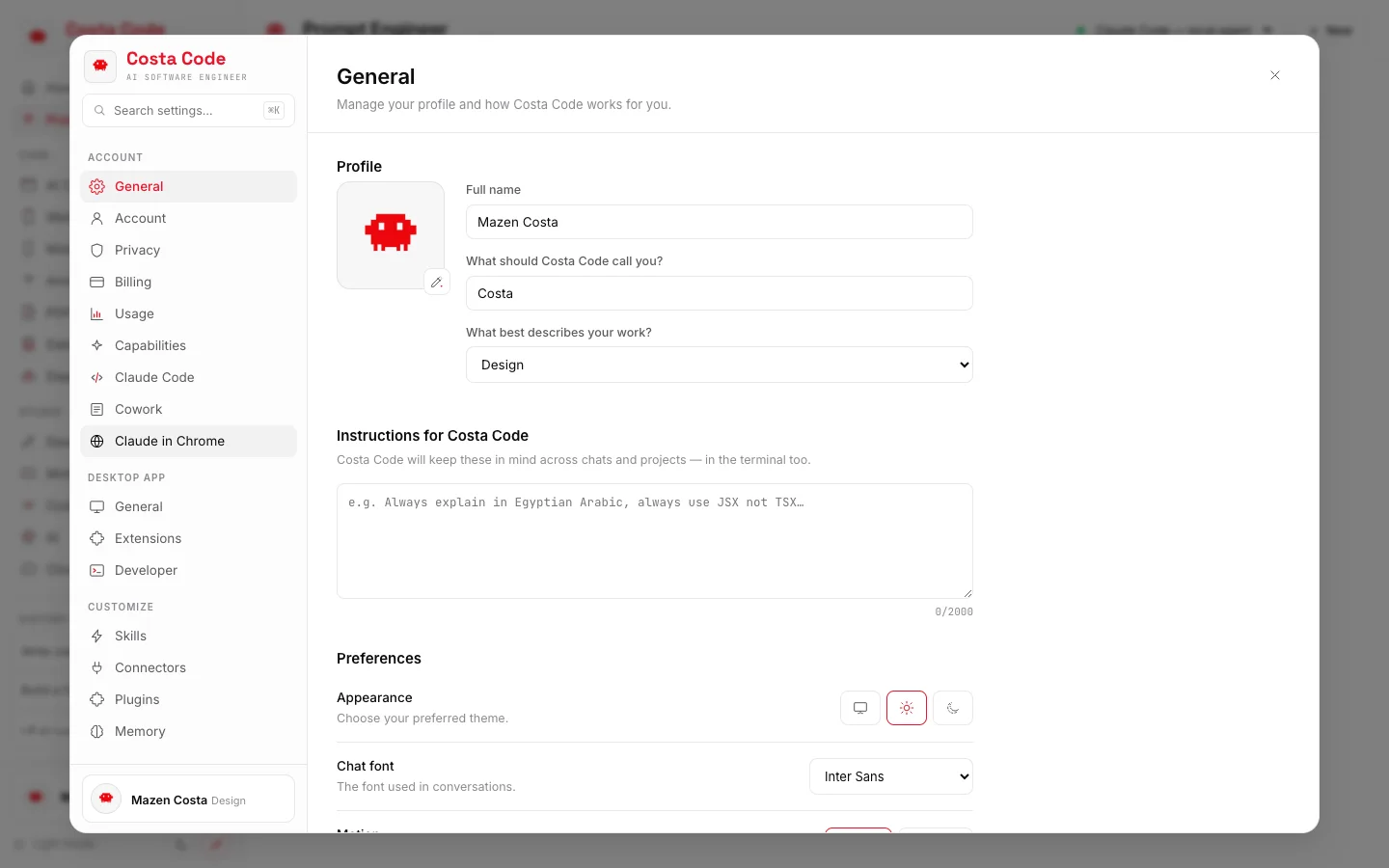Click the Desktop App General monitor icon
Viewport: 1389px width, 868px height.
pos(96,506)
